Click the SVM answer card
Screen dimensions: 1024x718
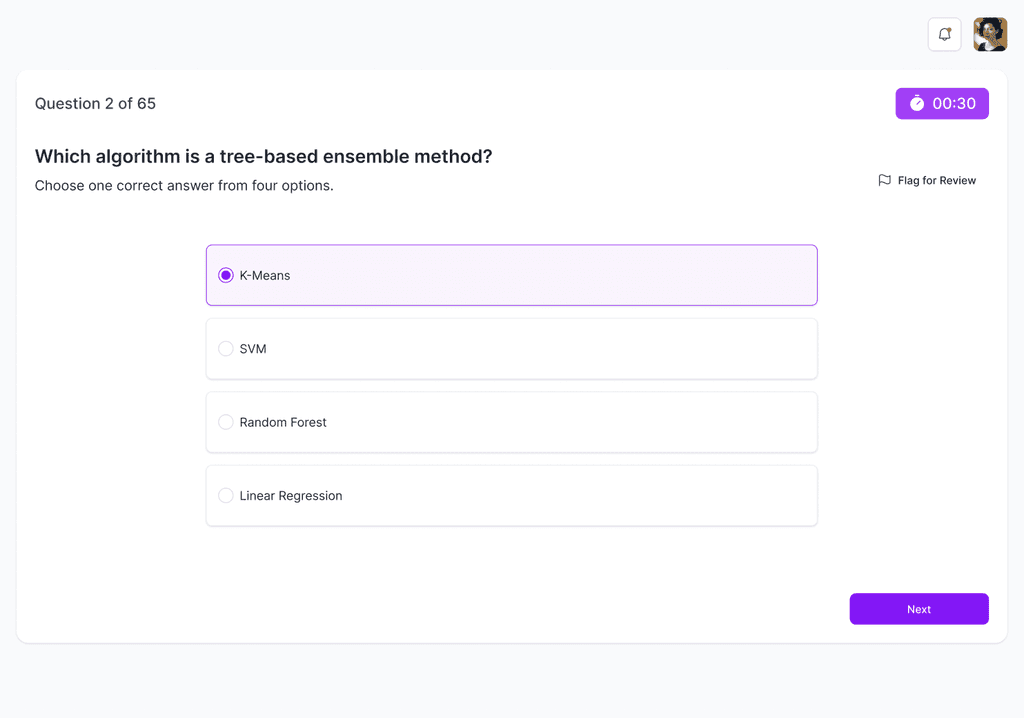coord(511,348)
